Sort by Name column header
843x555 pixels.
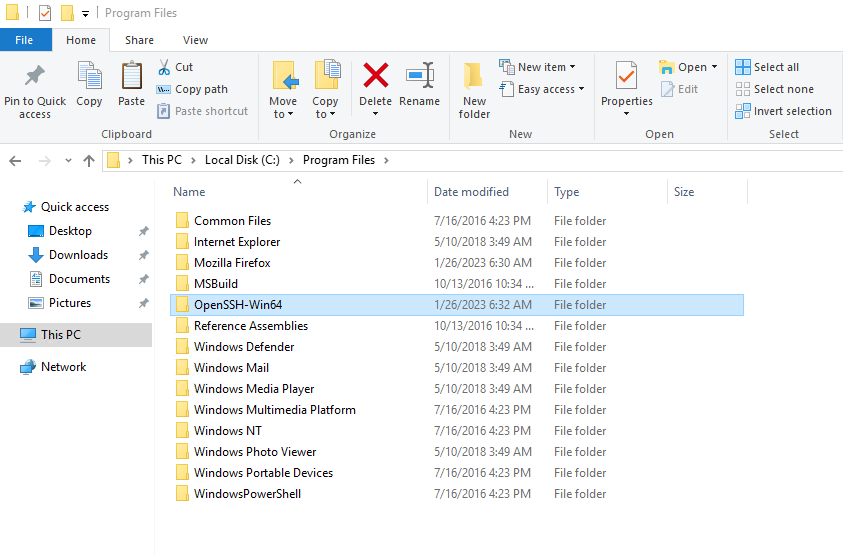(x=298, y=192)
